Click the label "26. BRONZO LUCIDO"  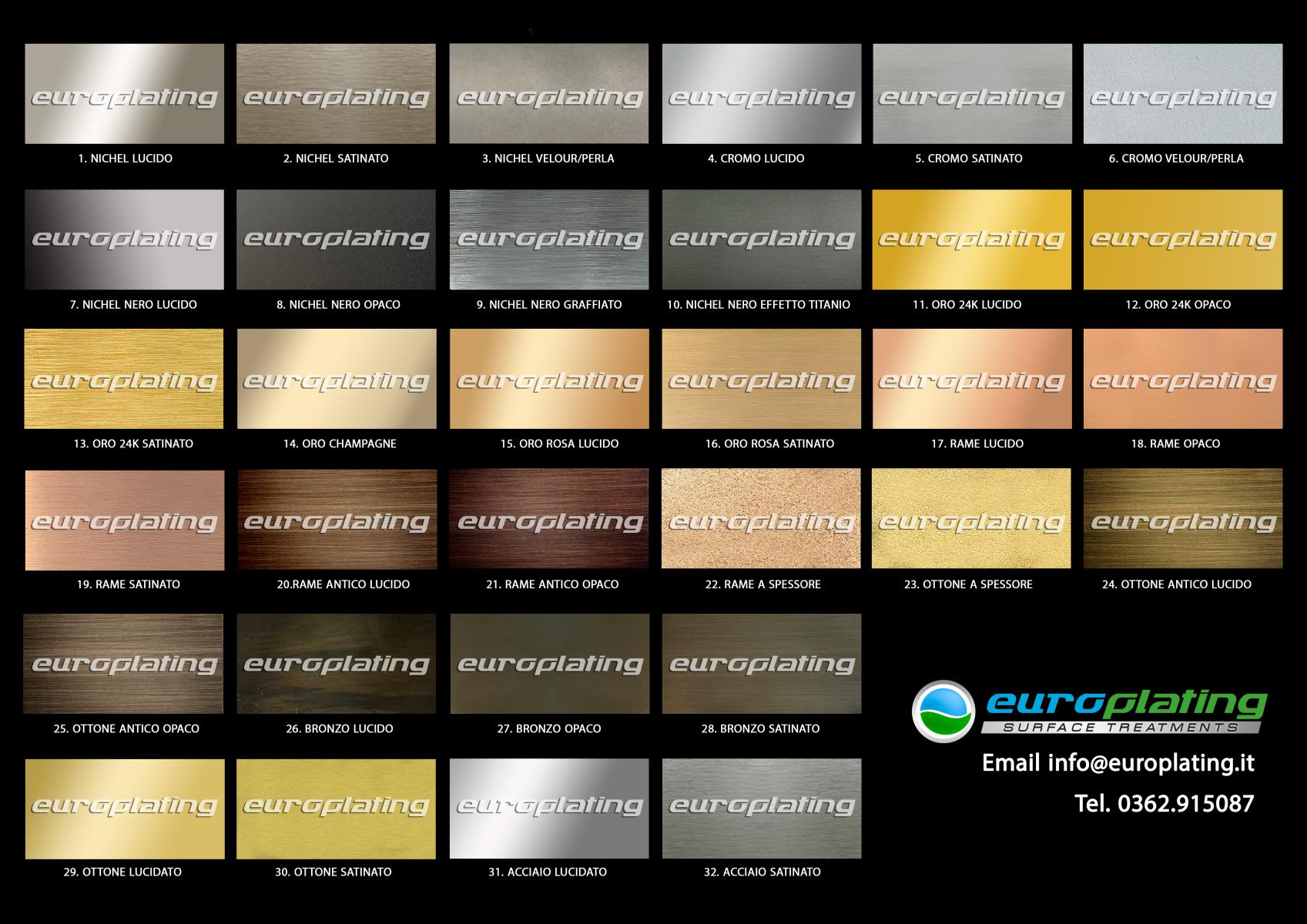340,728
